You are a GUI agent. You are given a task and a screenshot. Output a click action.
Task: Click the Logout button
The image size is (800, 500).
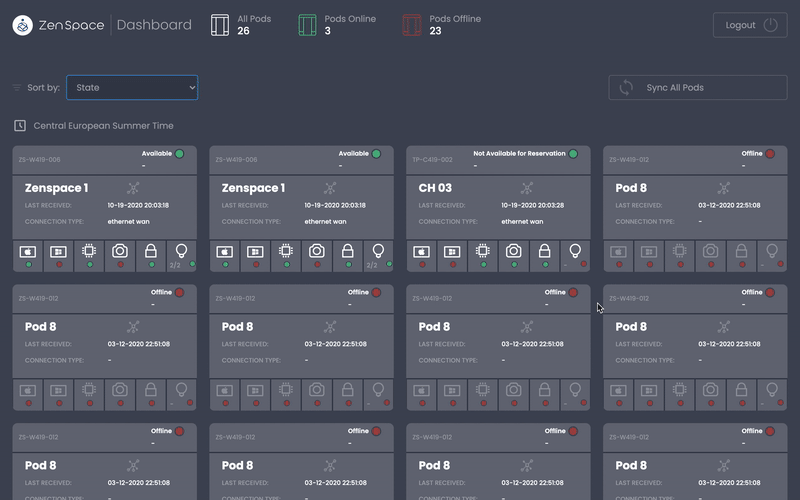(750, 25)
